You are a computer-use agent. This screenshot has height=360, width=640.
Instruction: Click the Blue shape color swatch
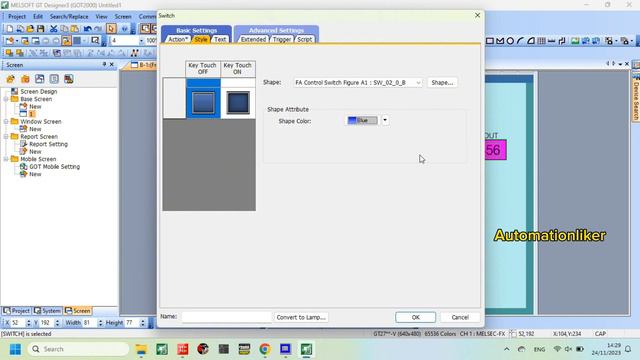point(362,120)
